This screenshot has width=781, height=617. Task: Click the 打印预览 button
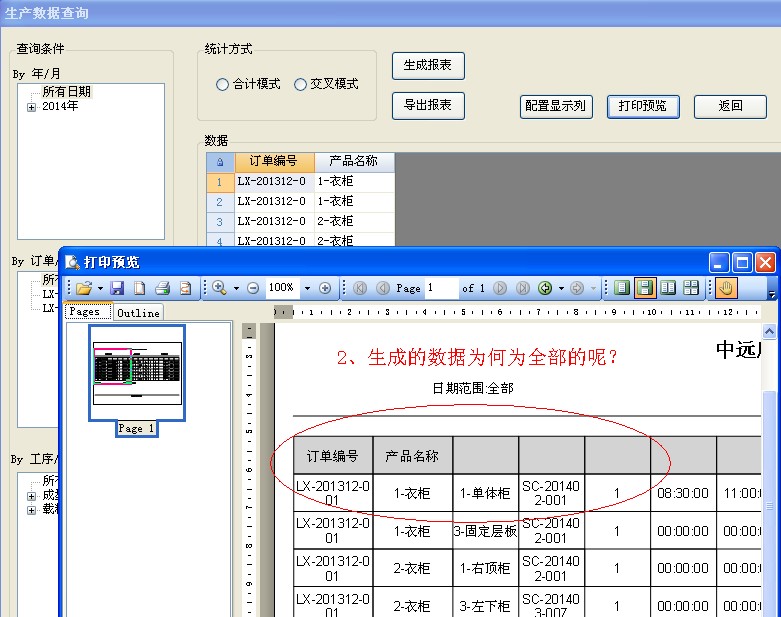click(643, 107)
